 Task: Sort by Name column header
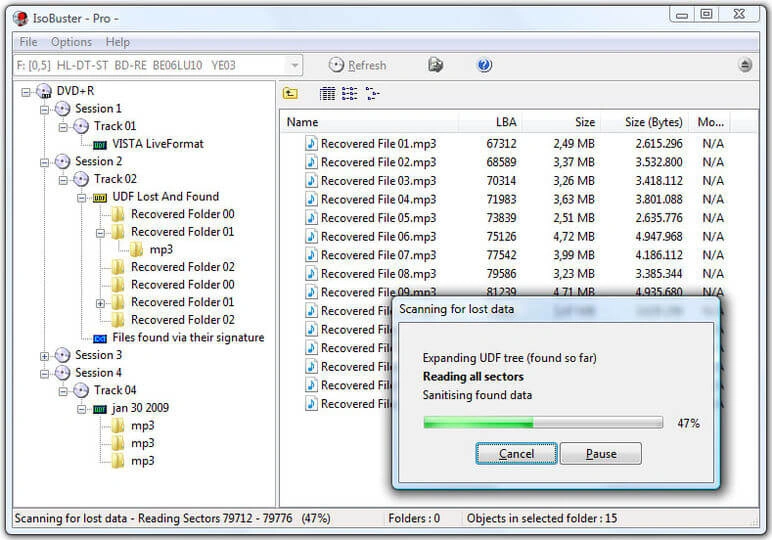[x=370, y=122]
